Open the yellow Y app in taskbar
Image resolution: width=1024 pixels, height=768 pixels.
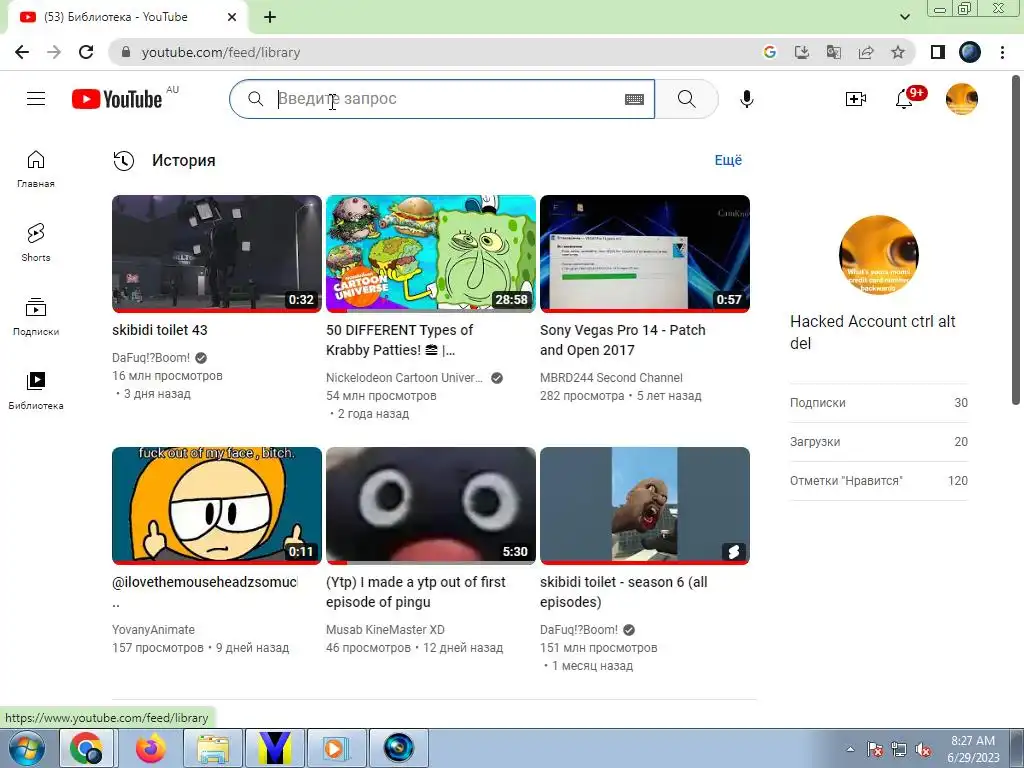(274, 748)
